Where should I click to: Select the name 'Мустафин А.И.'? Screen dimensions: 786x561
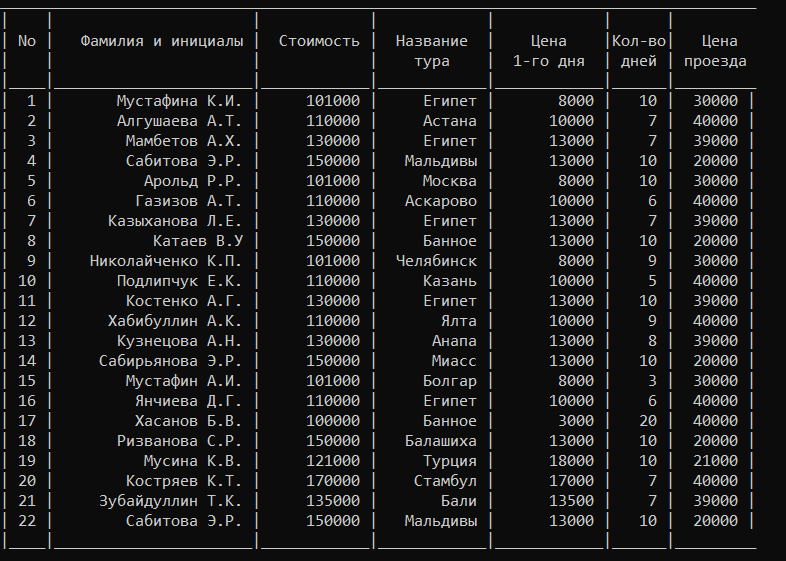click(184, 381)
